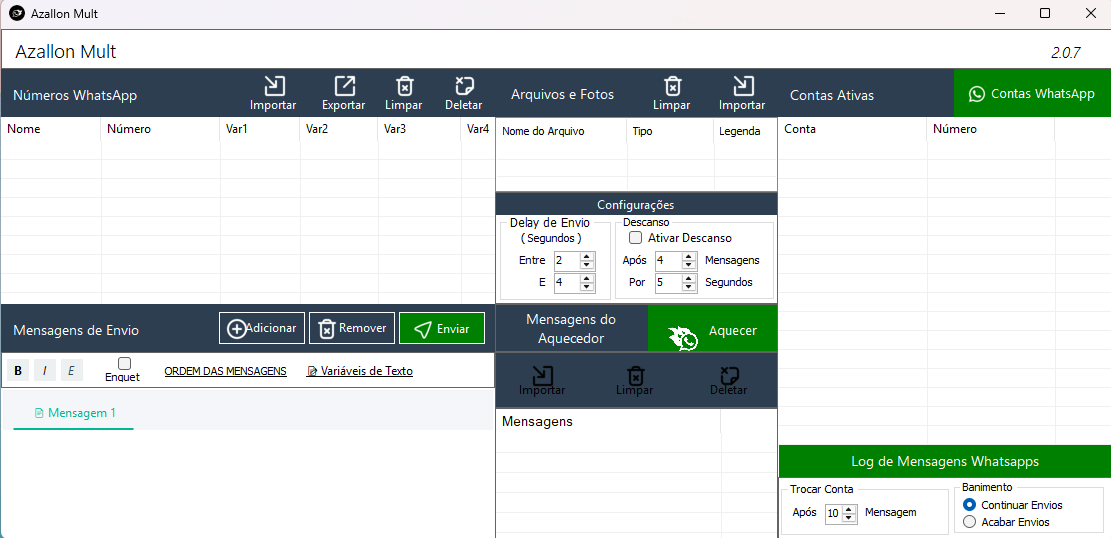Screen dimensions: 1111x538
Task: Increase Trocar Conta message count
Action: pyautogui.click(x=850, y=509)
